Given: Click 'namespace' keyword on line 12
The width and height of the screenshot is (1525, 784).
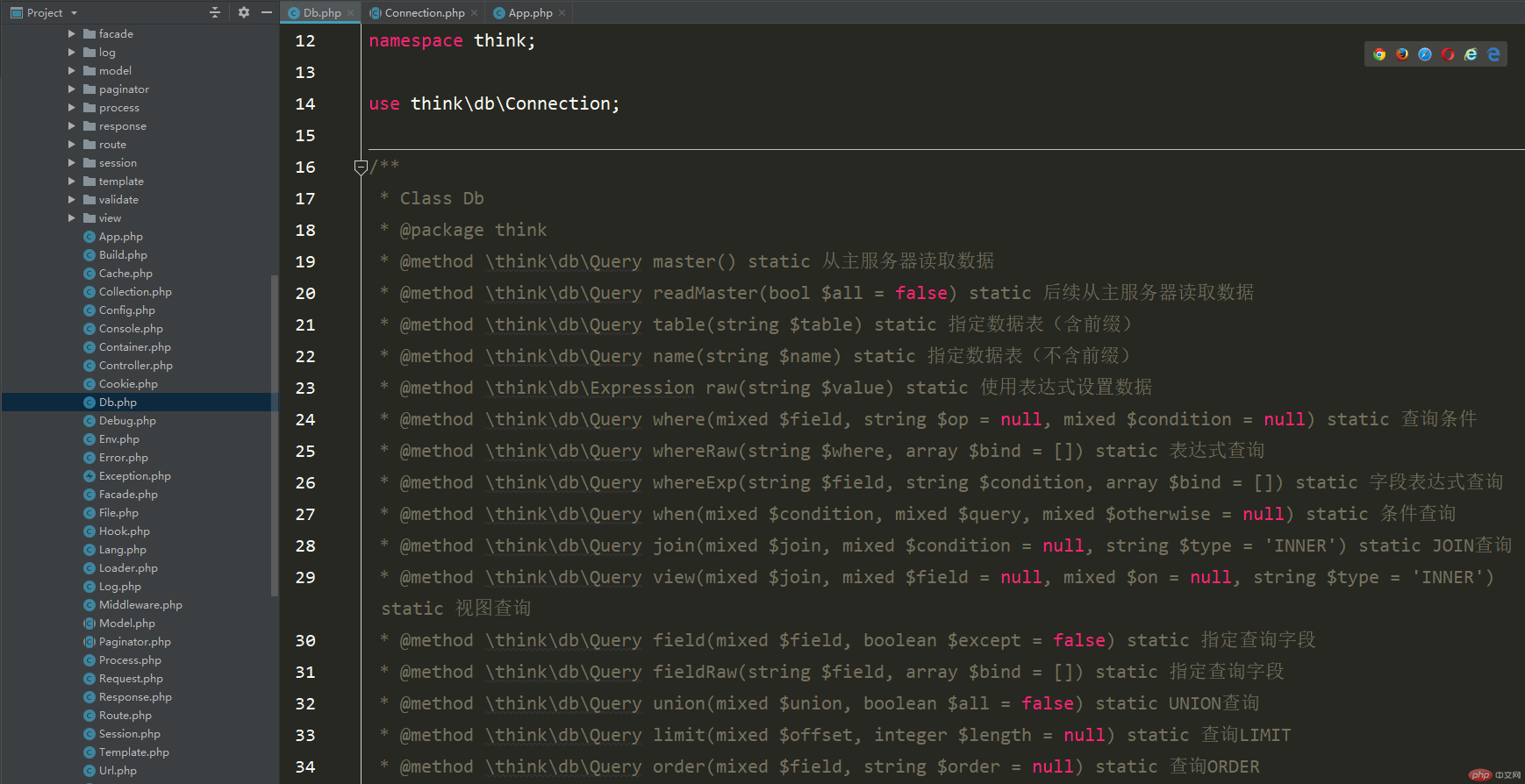Looking at the screenshot, I should click(x=416, y=40).
